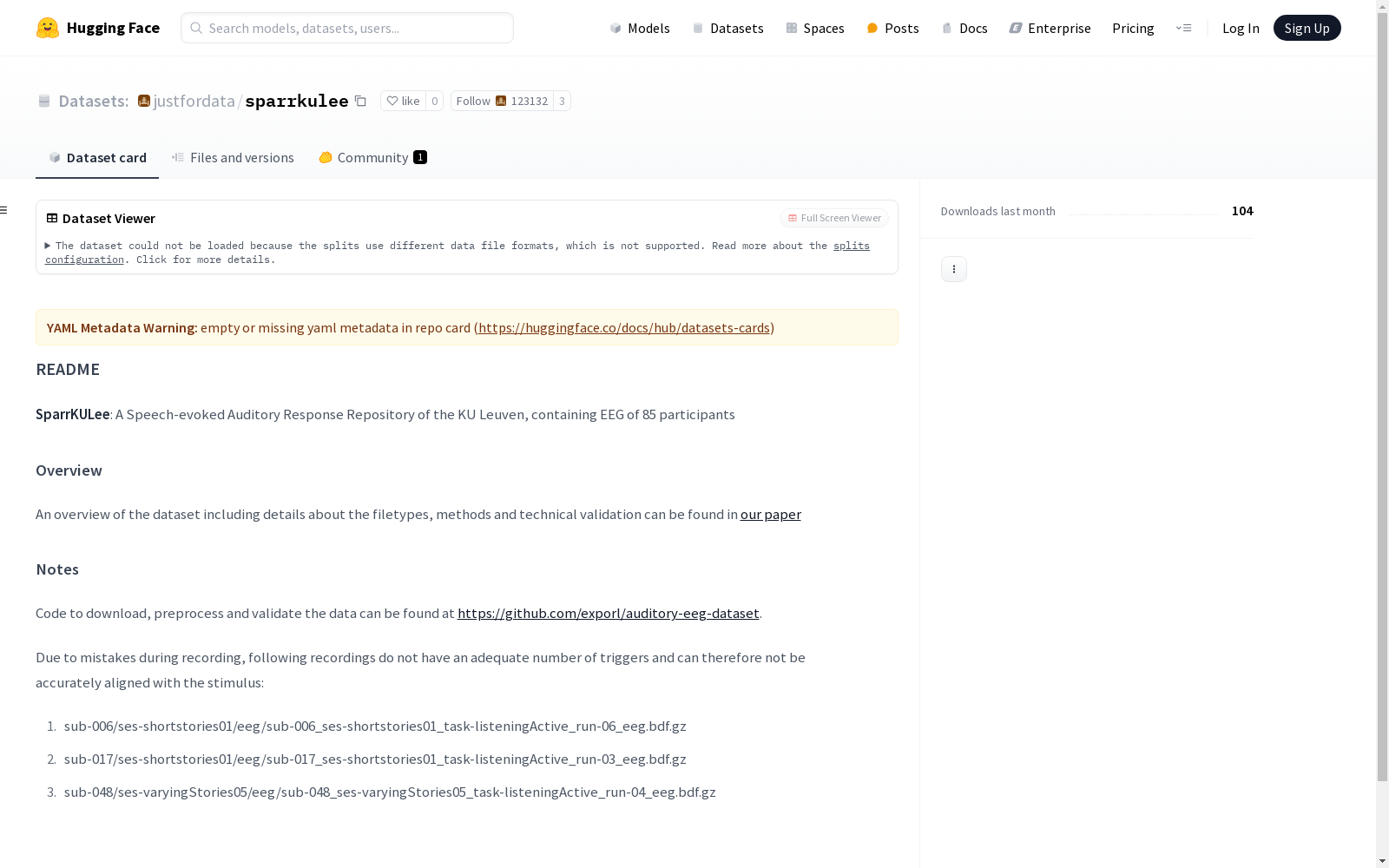Viewport: 1389px width, 868px height.
Task: Open Docs
Action: [964, 28]
